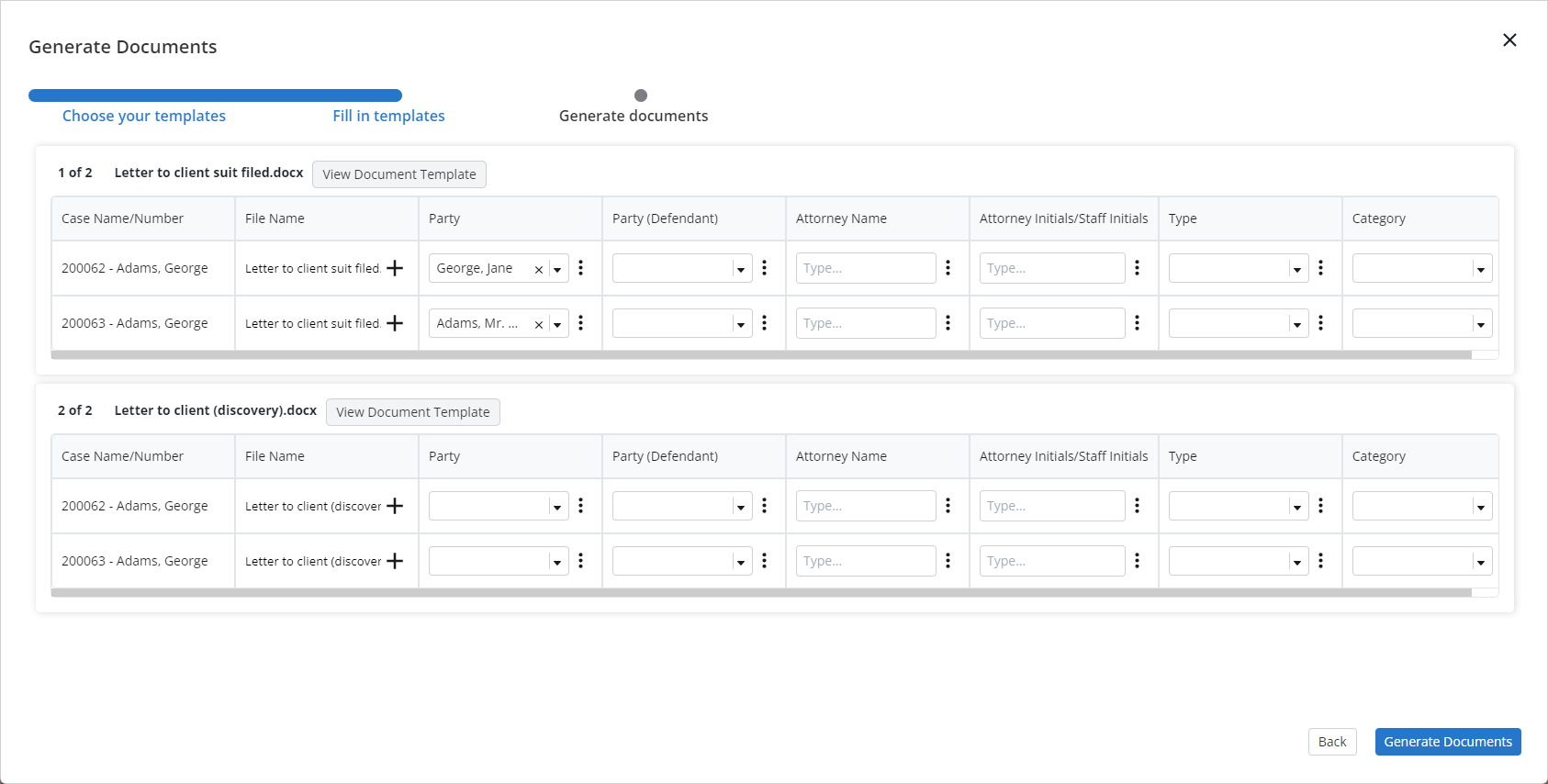This screenshot has height=784, width=1548.
Task: Open Party (Defendant) dropdown, 200062 suit filed row
Action: click(x=682, y=268)
